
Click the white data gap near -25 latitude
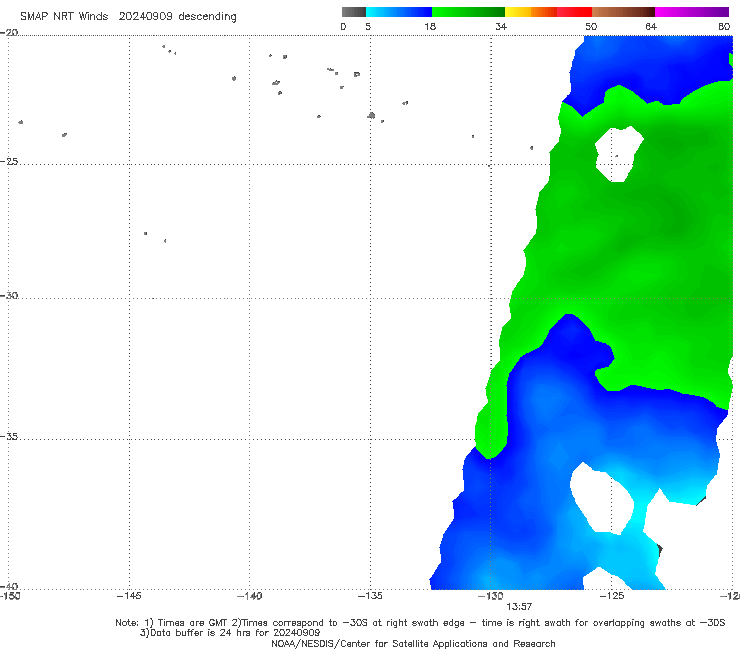pos(619,153)
